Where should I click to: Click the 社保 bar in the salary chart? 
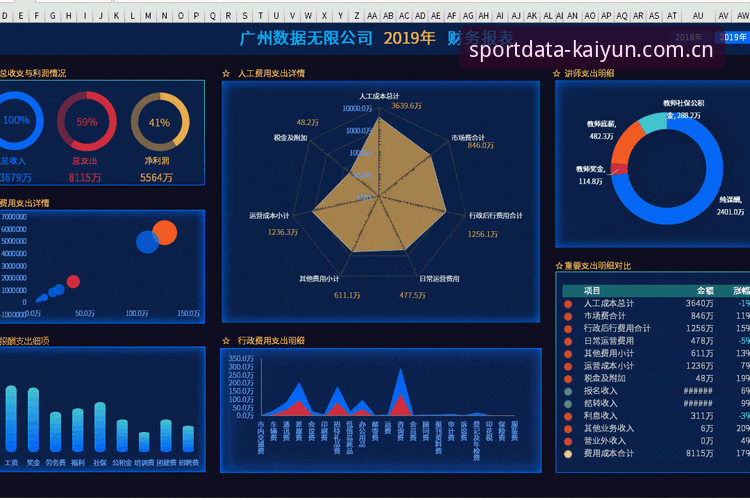click(x=99, y=427)
